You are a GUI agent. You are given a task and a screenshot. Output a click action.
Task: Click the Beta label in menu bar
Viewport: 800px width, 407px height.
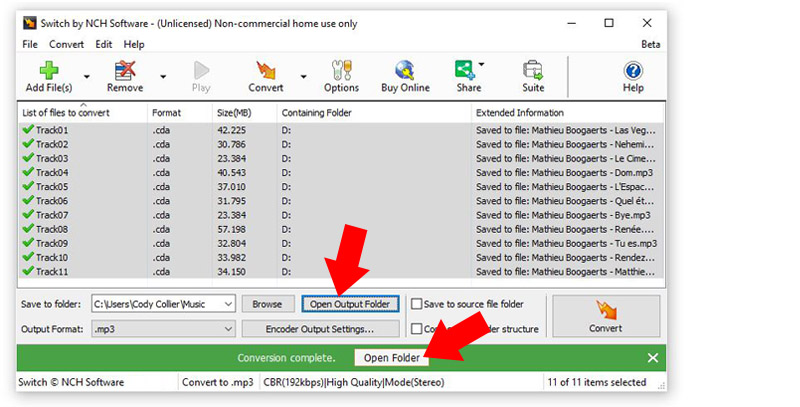tap(651, 44)
